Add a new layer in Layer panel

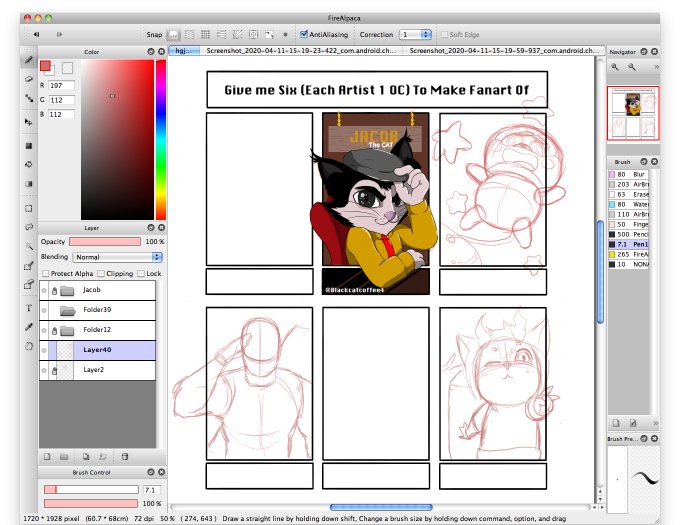(47, 457)
